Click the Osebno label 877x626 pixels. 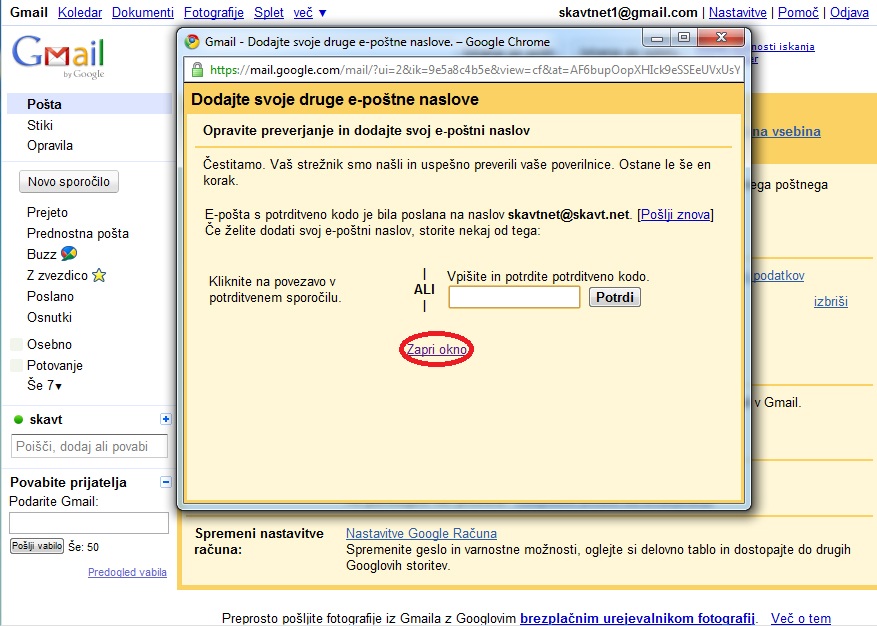[x=49, y=344]
